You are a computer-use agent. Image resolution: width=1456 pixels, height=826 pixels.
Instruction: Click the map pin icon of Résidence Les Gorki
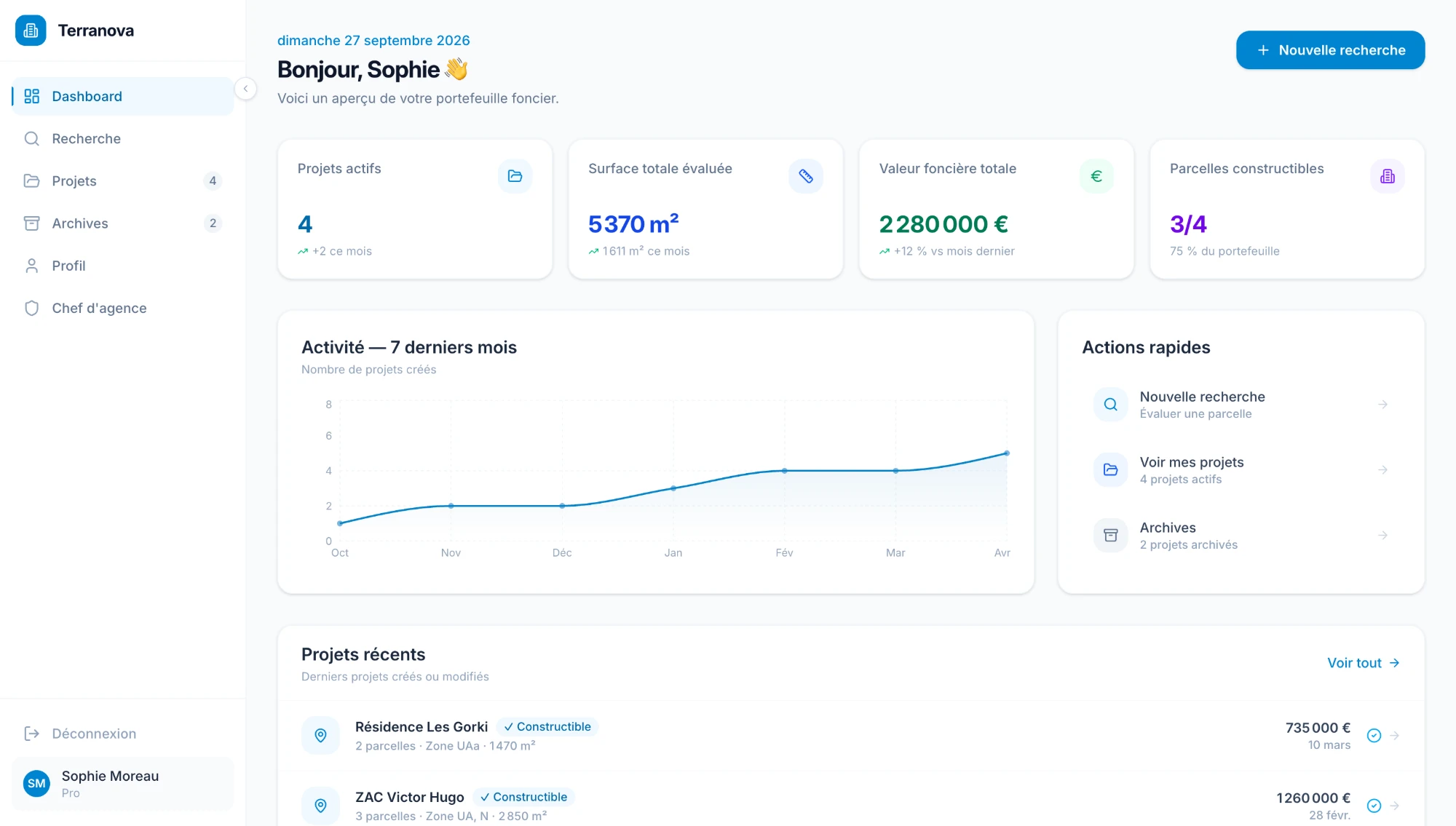point(320,736)
